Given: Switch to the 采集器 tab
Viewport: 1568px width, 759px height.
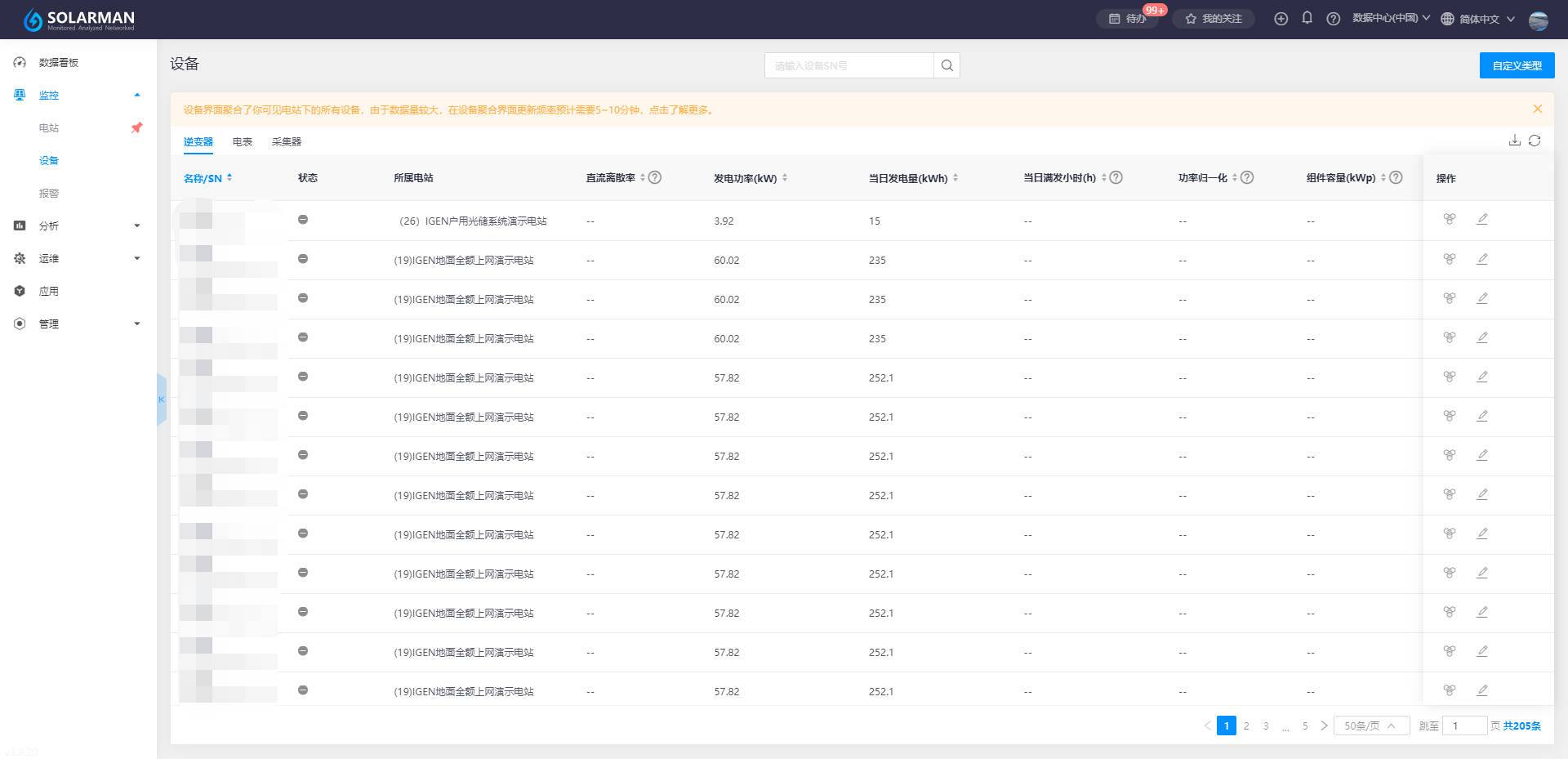Looking at the screenshot, I should (286, 142).
